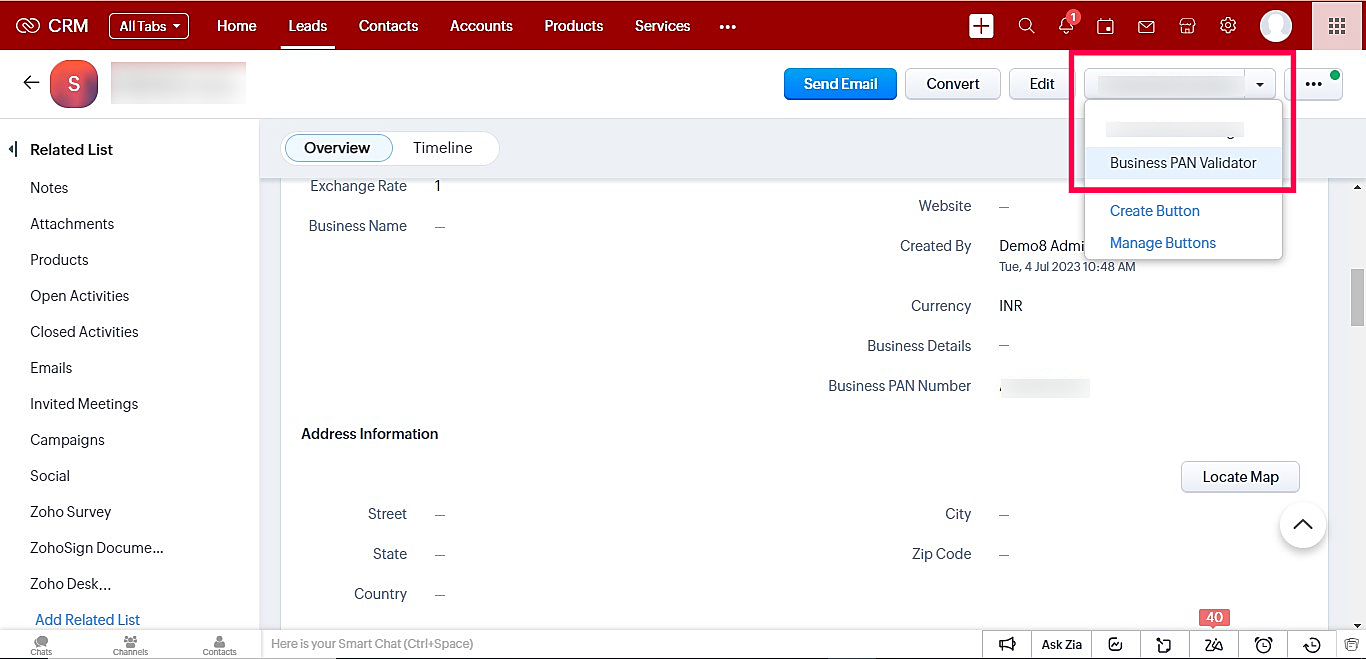The image size is (1366, 659).
Task: Open the All Tabs dropdown
Action: click(149, 26)
